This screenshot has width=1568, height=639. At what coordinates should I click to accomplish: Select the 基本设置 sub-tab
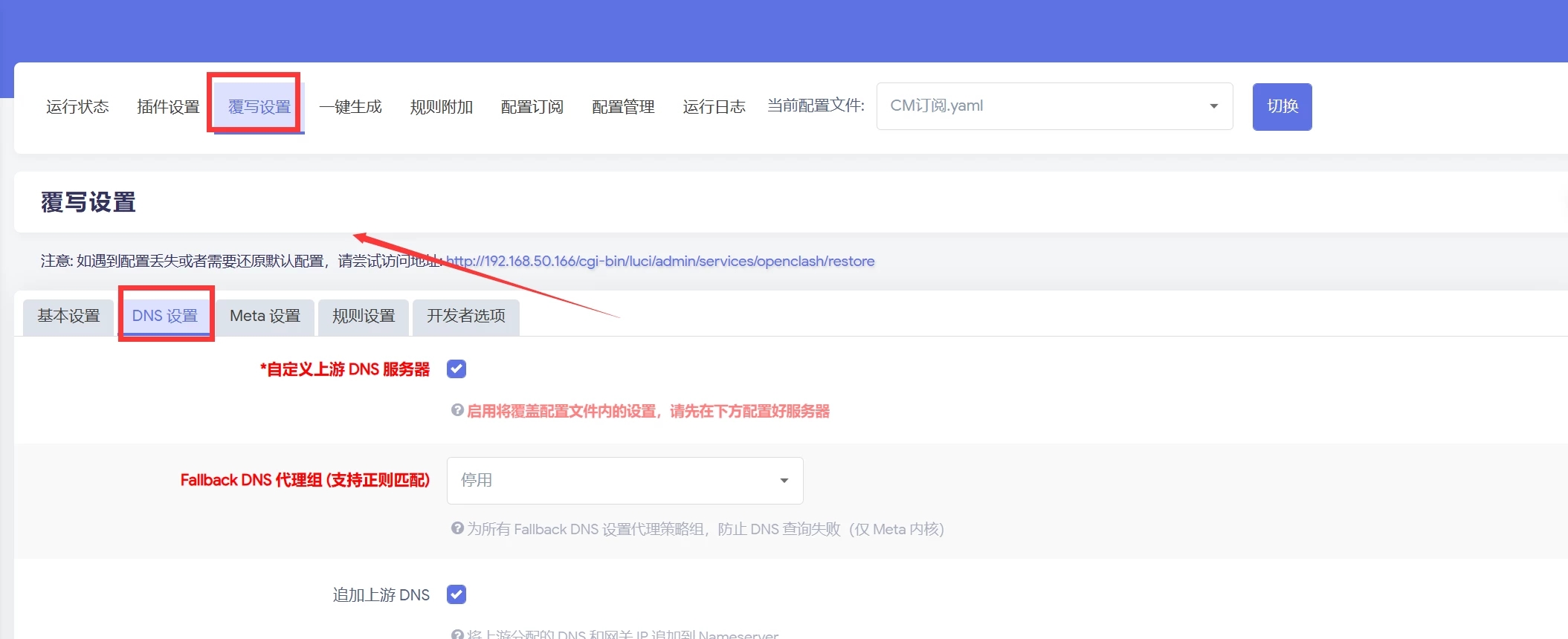[x=68, y=317]
